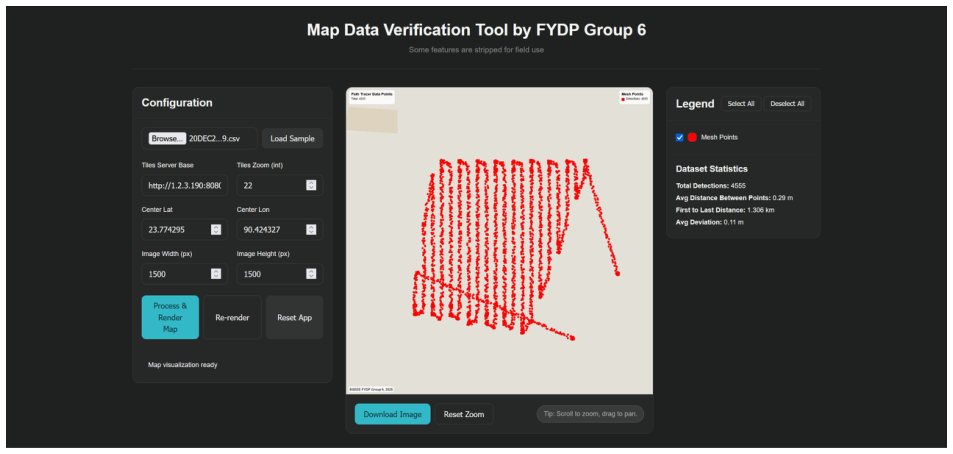This screenshot has width=953, height=454.
Task: Click the Center Lat spinner arrows
Action: (x=216, y=230)
